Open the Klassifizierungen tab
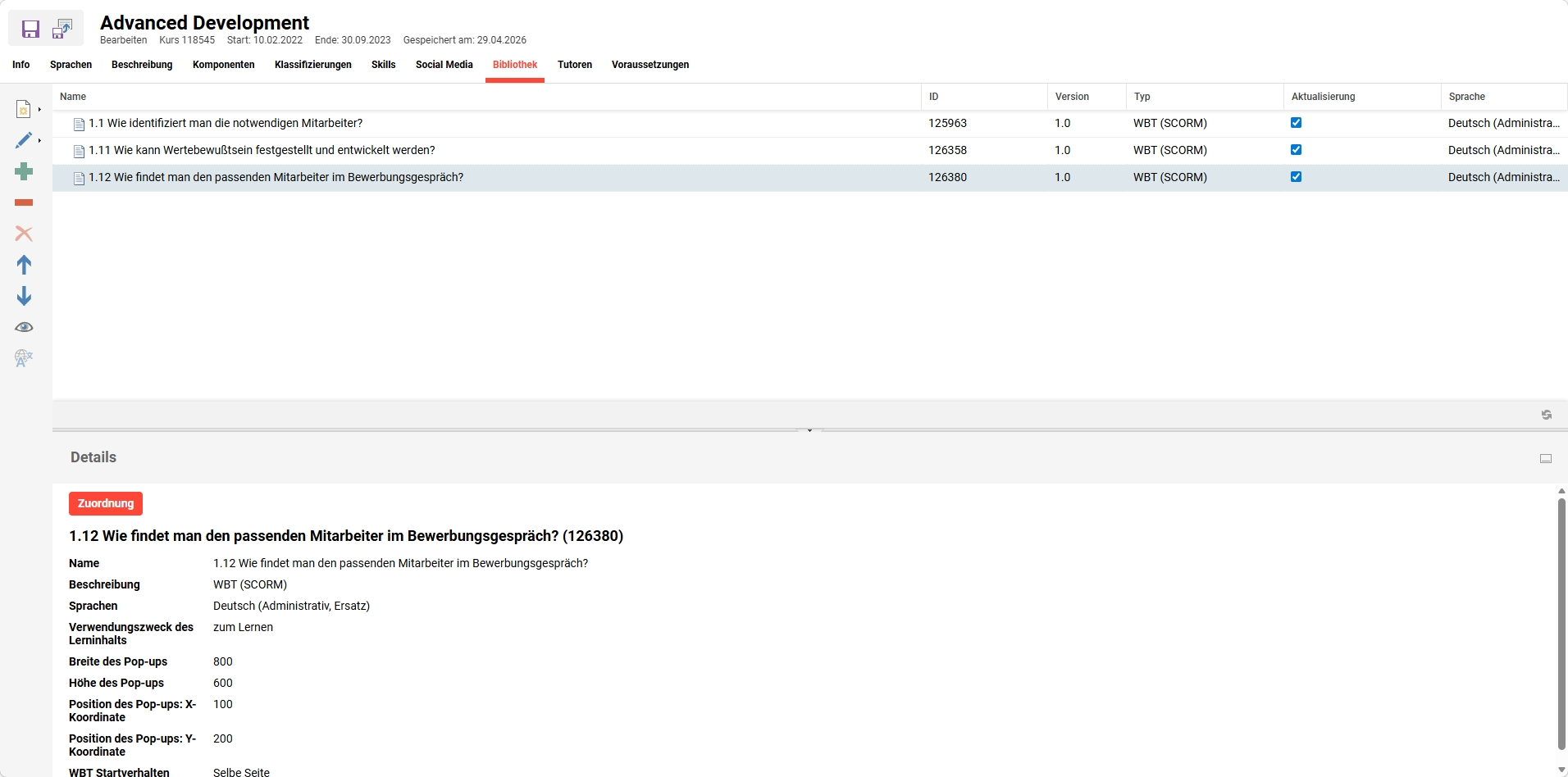The height and width of the screenshot is (777, 1568). [x=313, y=65]
